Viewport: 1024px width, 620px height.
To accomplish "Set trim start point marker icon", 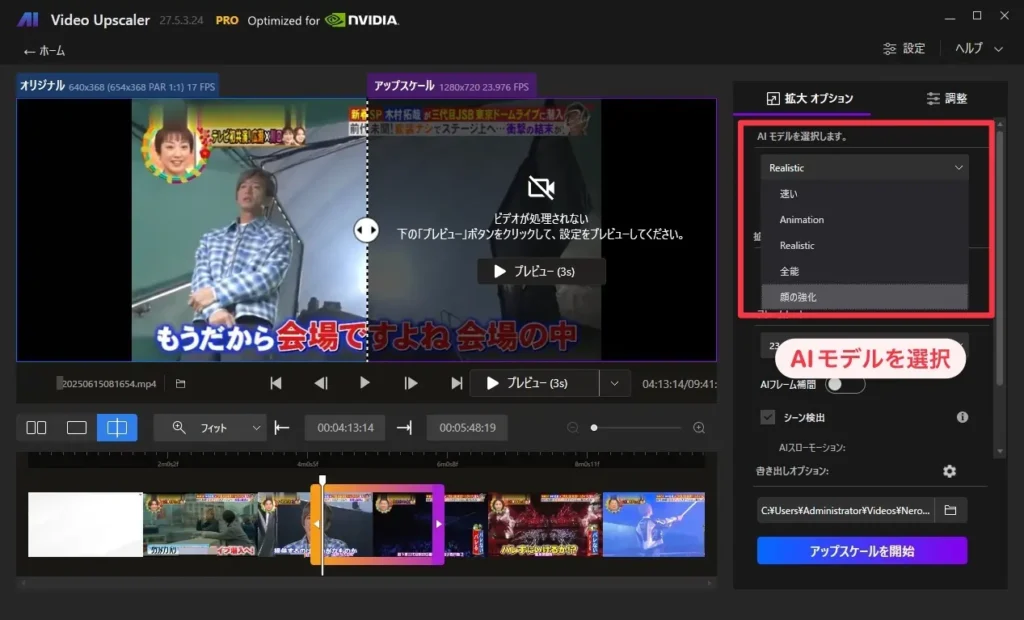I will click(282, 428).
